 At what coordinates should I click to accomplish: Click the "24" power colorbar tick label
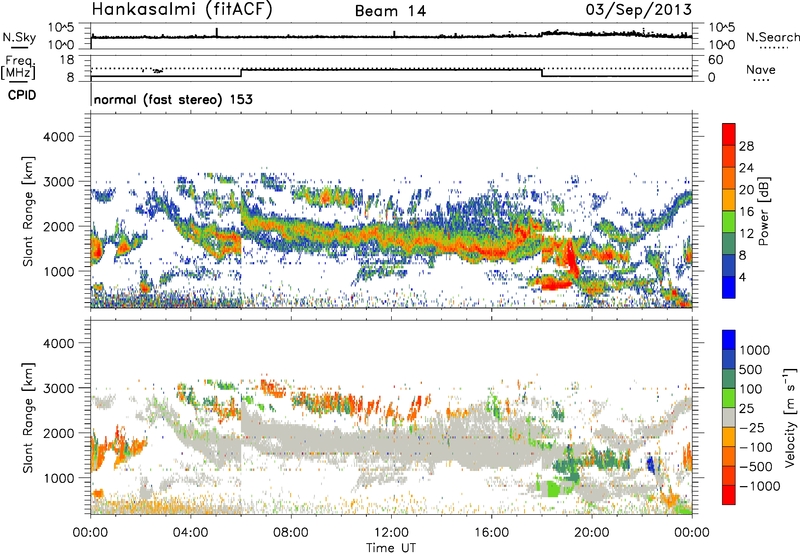746,168
